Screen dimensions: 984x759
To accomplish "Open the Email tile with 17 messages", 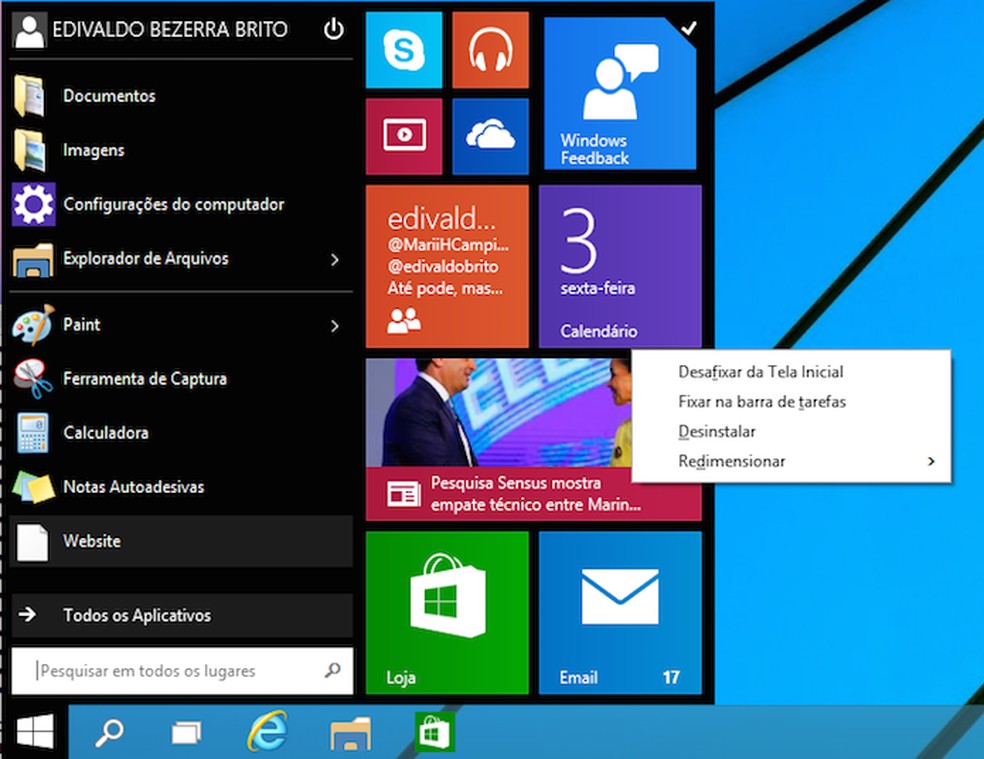I will tap(620, 610).
